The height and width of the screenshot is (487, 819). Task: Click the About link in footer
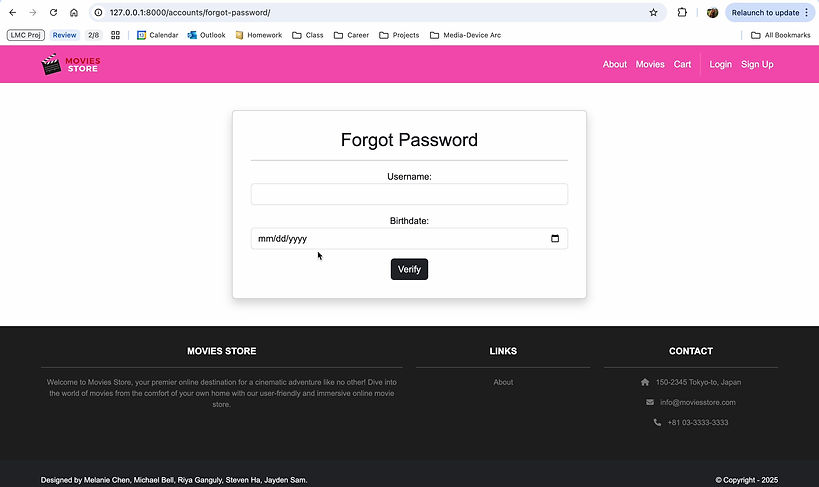tap(503, 382)
